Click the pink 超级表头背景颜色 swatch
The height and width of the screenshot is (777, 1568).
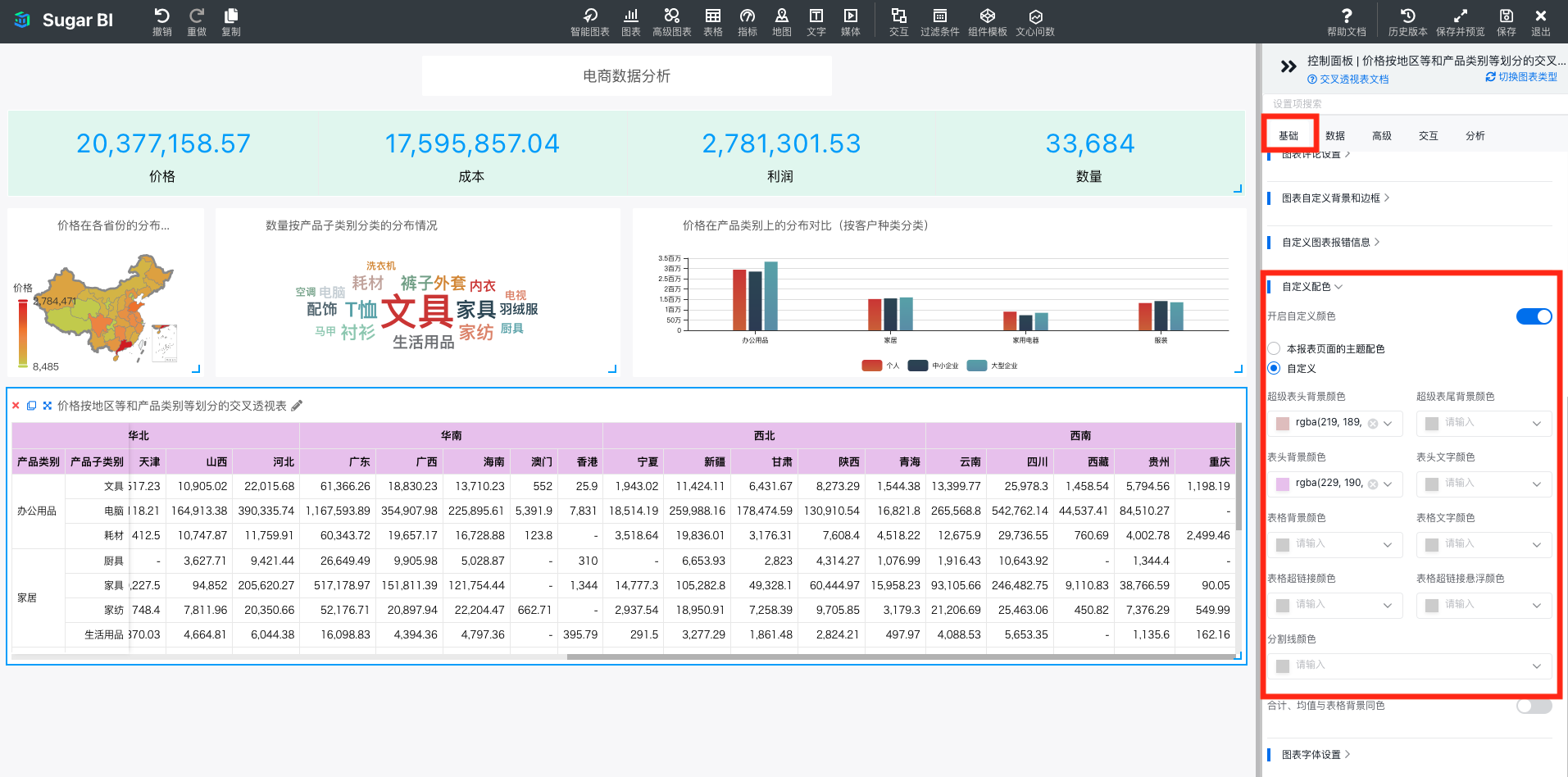point(1283,424)
